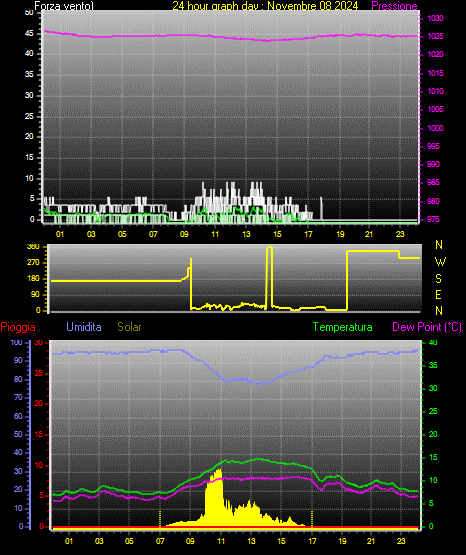Select the Pioggia legend label

click(18, 327)
